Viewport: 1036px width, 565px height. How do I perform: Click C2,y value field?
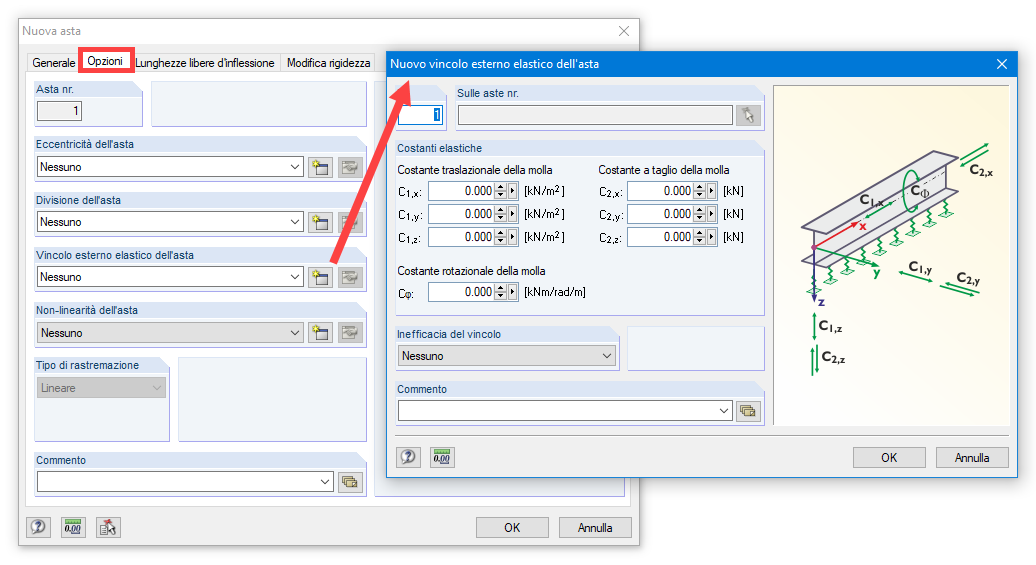point(660,214)
